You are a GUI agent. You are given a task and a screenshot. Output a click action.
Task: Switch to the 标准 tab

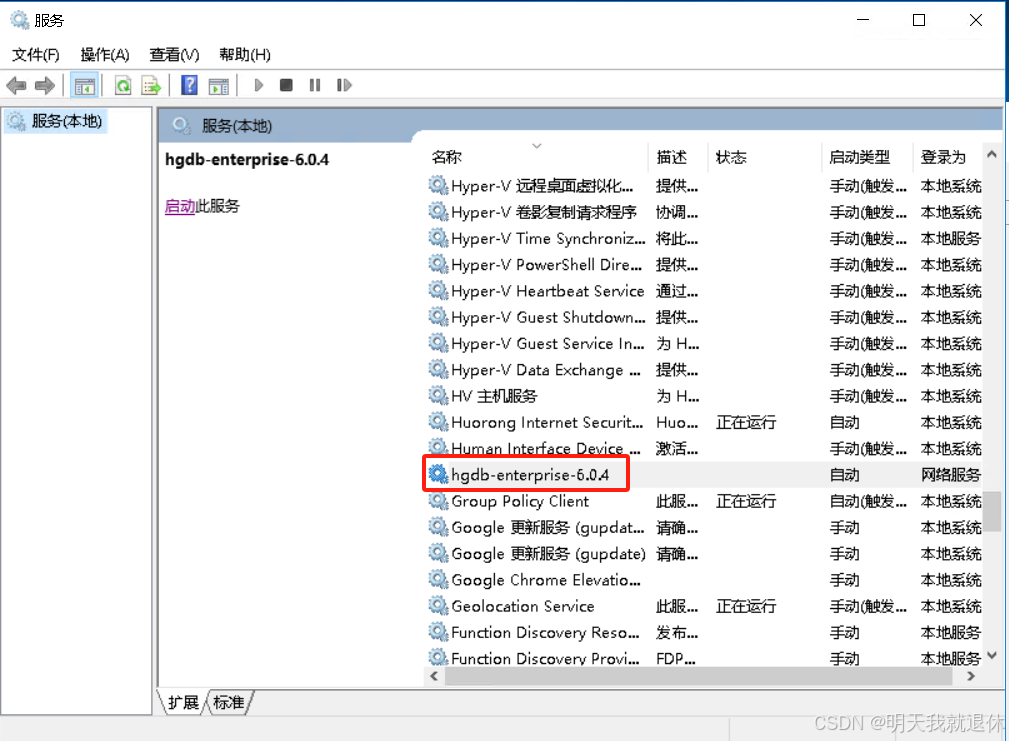(229, 702)
